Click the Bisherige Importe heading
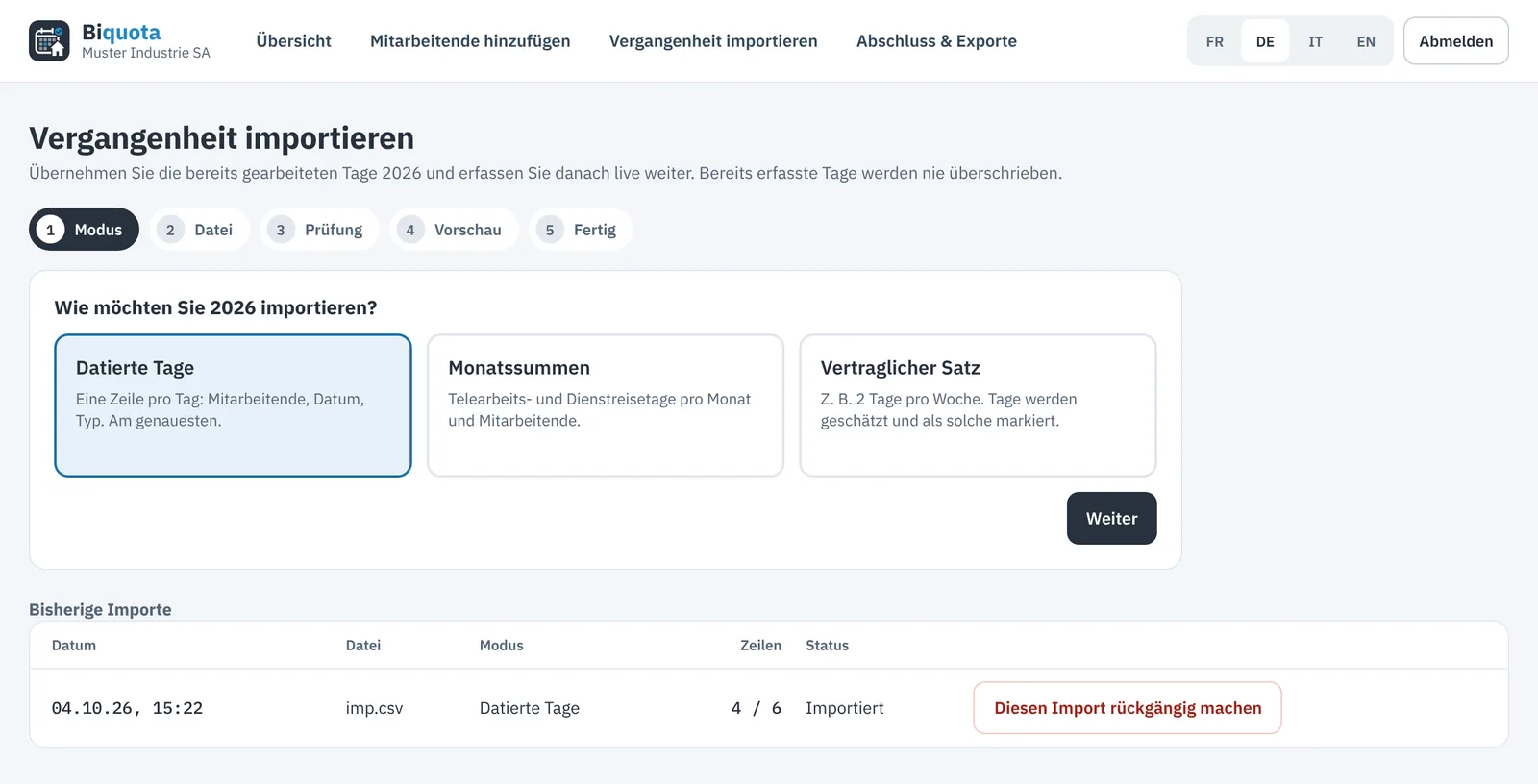Image resolution: width=1538 pixels, height=784 pixels. 100,609
